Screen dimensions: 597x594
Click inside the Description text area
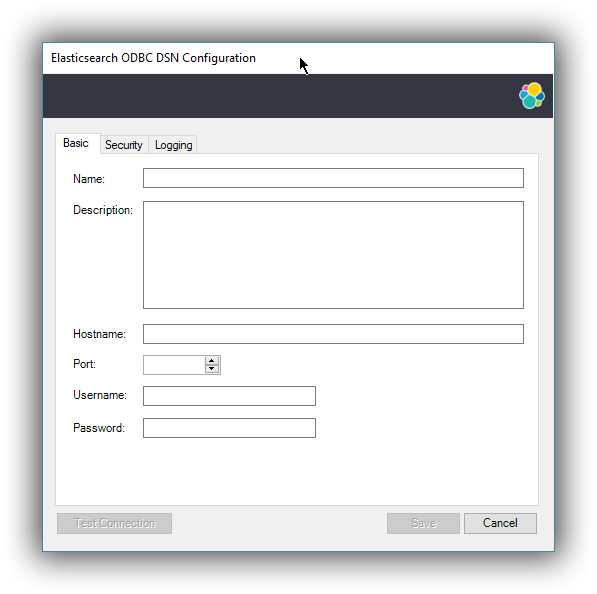point(333,255)
